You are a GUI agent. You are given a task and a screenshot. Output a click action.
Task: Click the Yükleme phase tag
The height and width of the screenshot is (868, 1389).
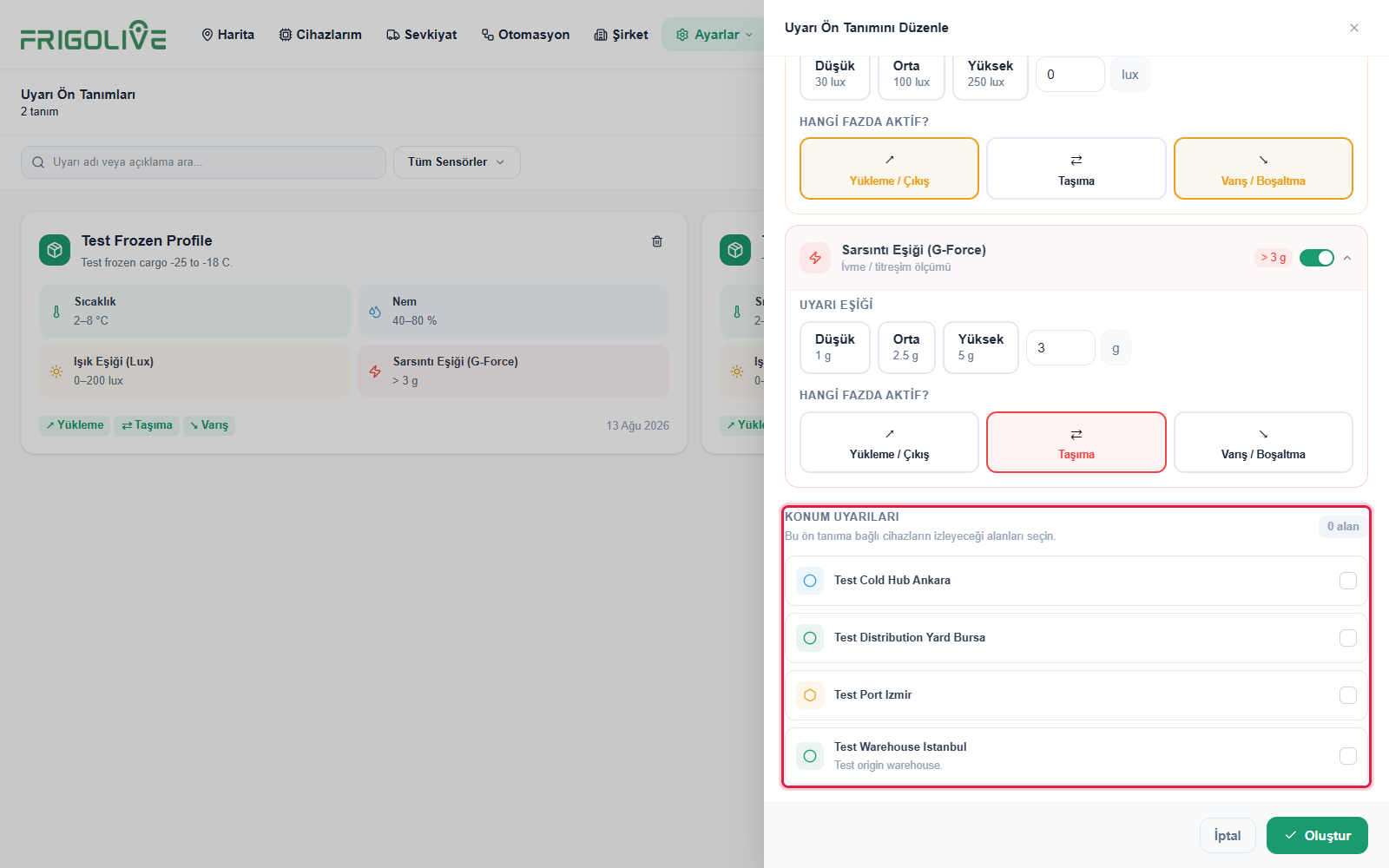(x=75, y=425)
